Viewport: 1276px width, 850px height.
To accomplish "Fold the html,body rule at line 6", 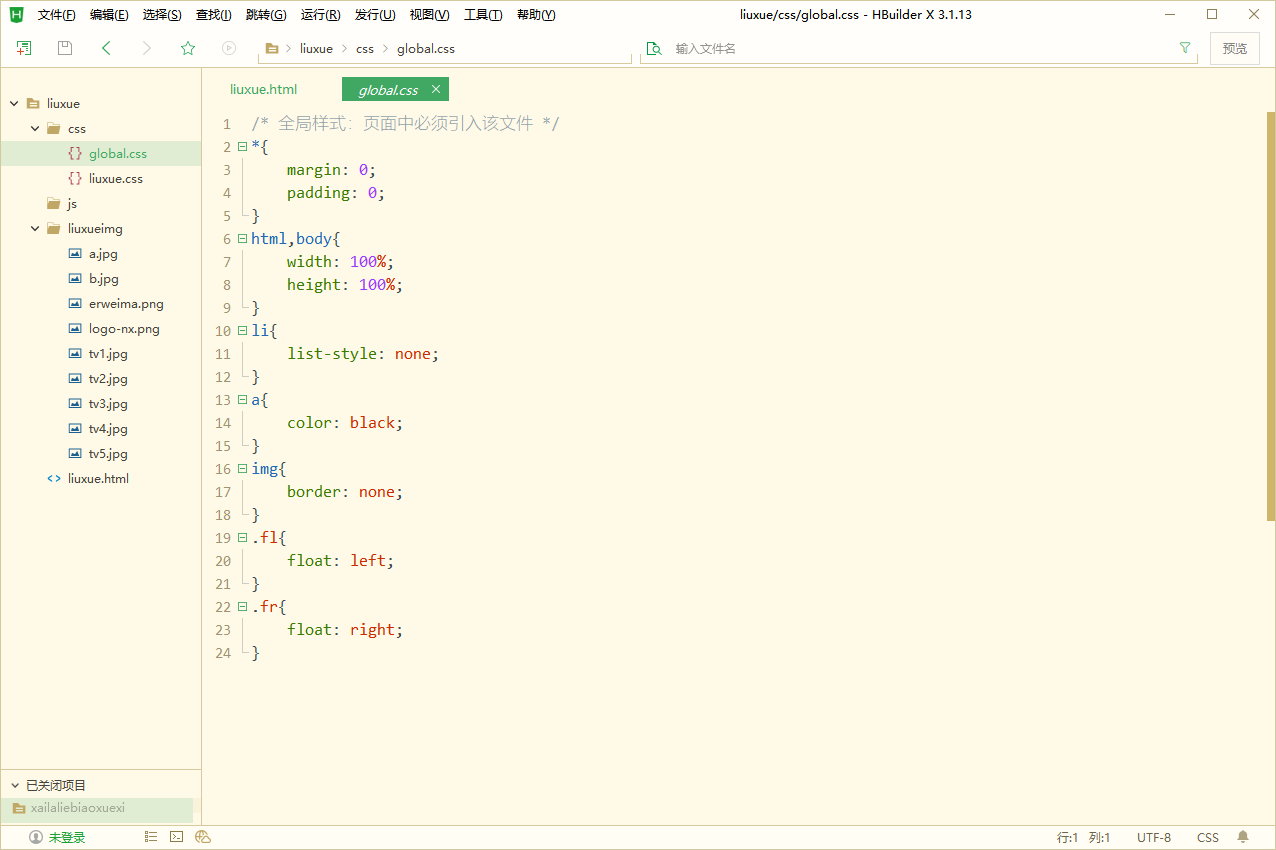I will pos(242,239).
